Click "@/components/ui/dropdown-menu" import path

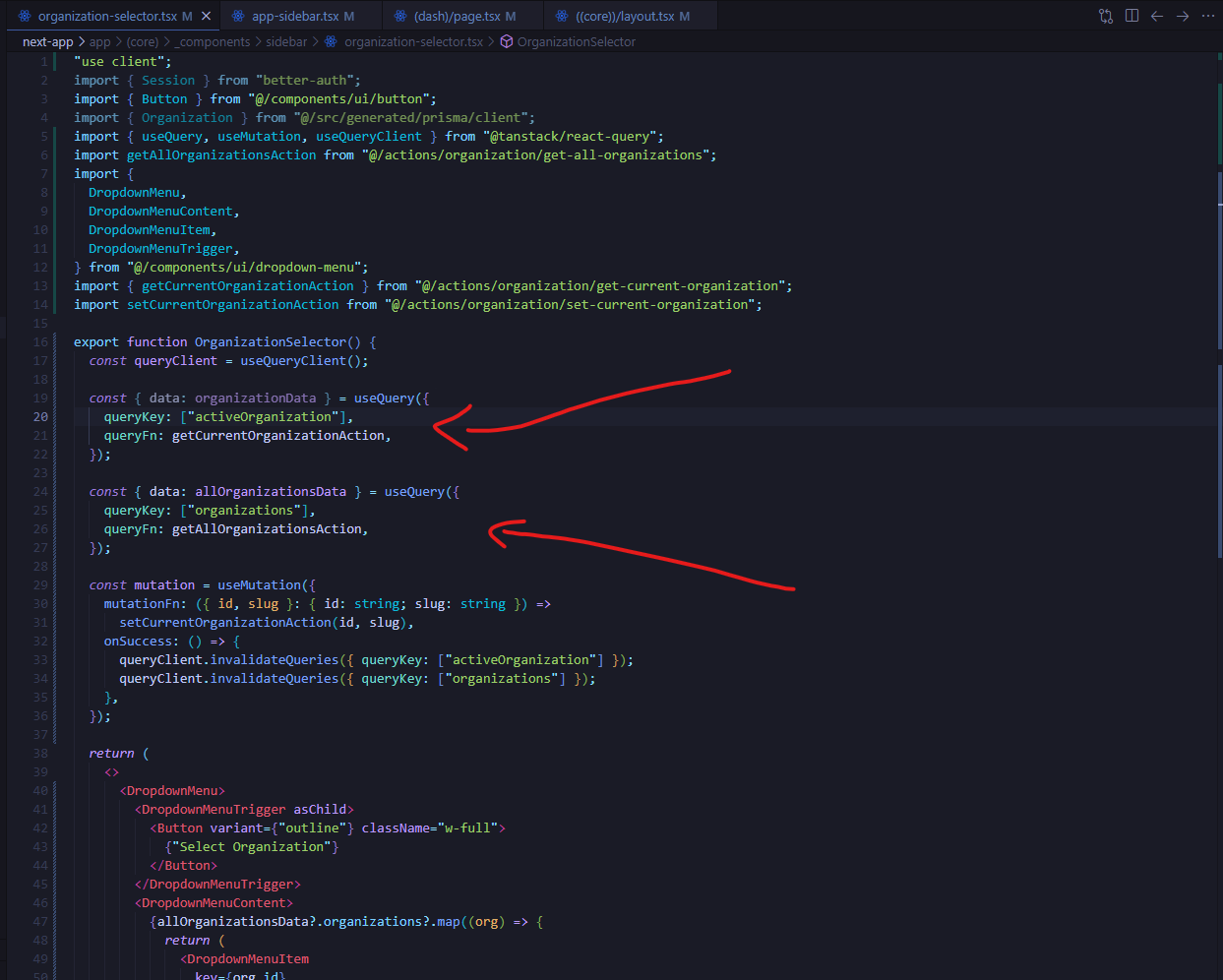(248, 267)
